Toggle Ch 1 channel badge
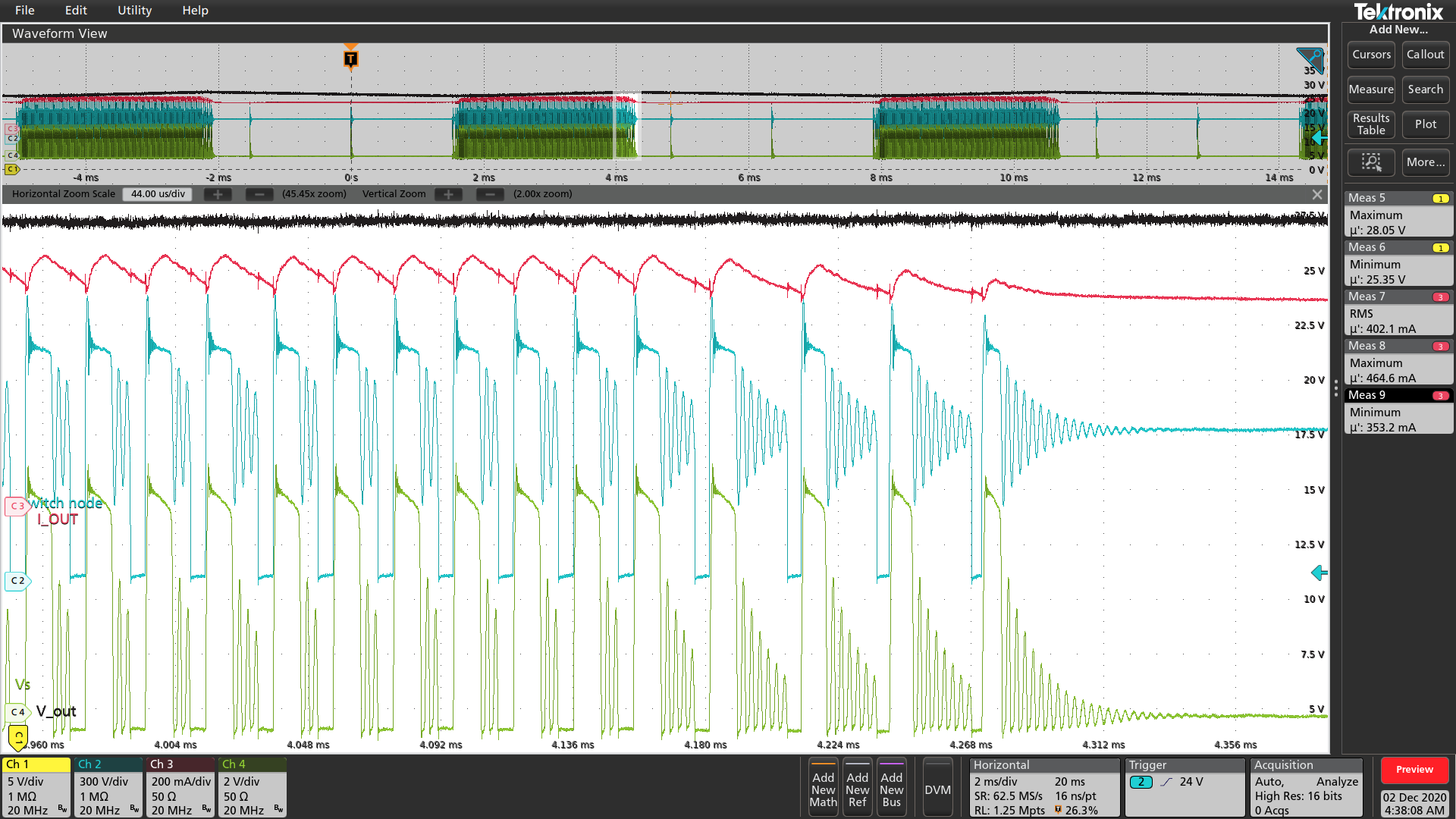The height and width of the screenshot is (819, 1456). (x=36, y=786)
